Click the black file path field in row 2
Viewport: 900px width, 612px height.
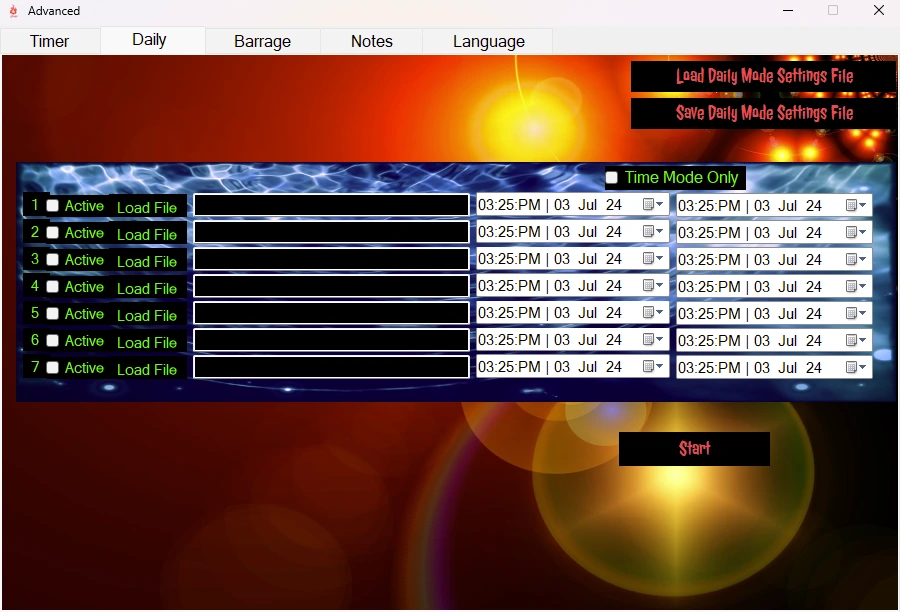[x=331, y=232]
